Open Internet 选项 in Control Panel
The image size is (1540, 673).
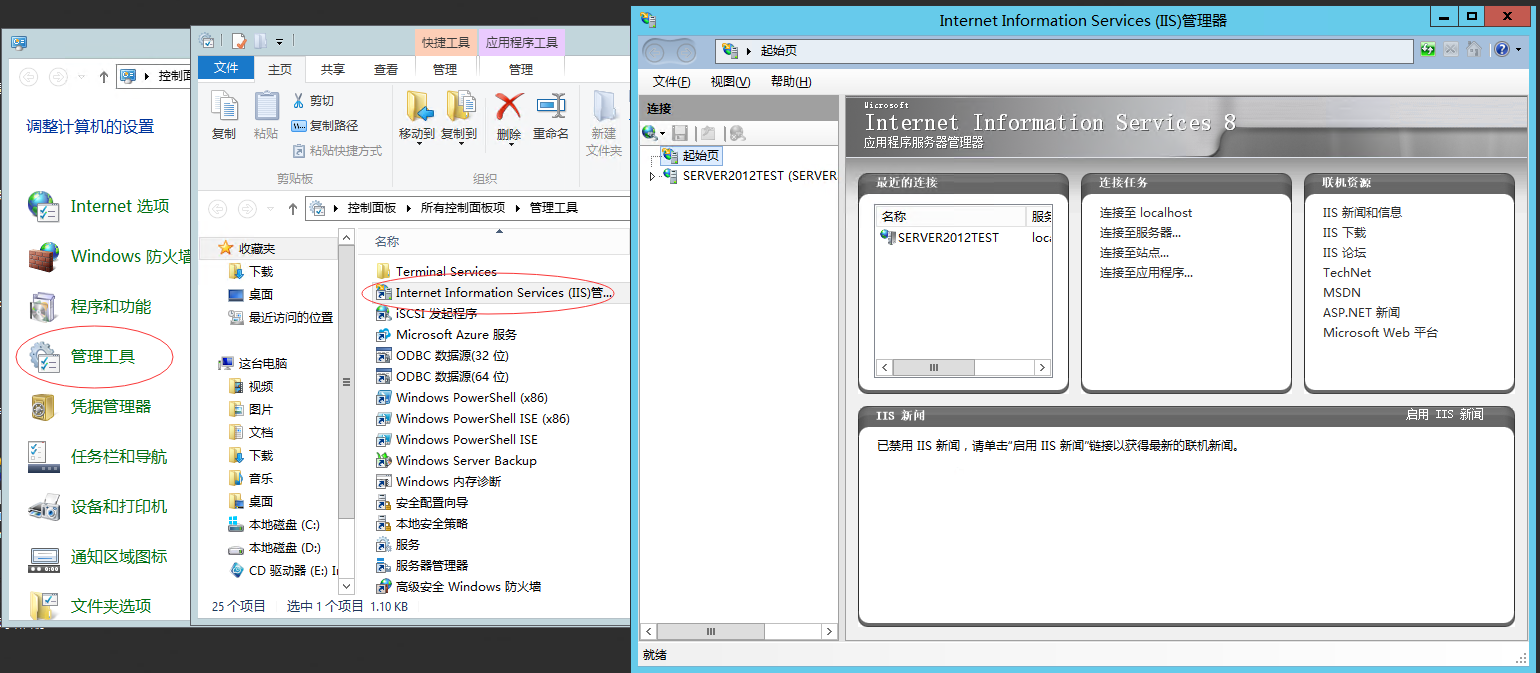(x=119, y=206)
